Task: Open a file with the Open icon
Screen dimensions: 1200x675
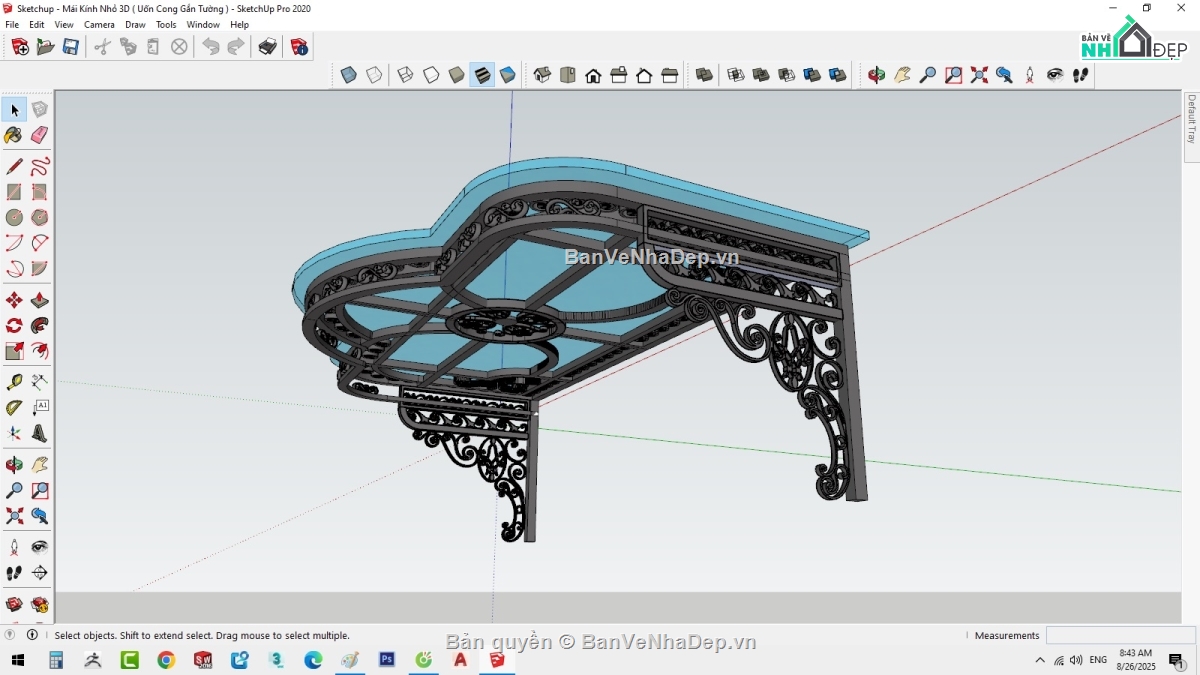Action: 45,46
